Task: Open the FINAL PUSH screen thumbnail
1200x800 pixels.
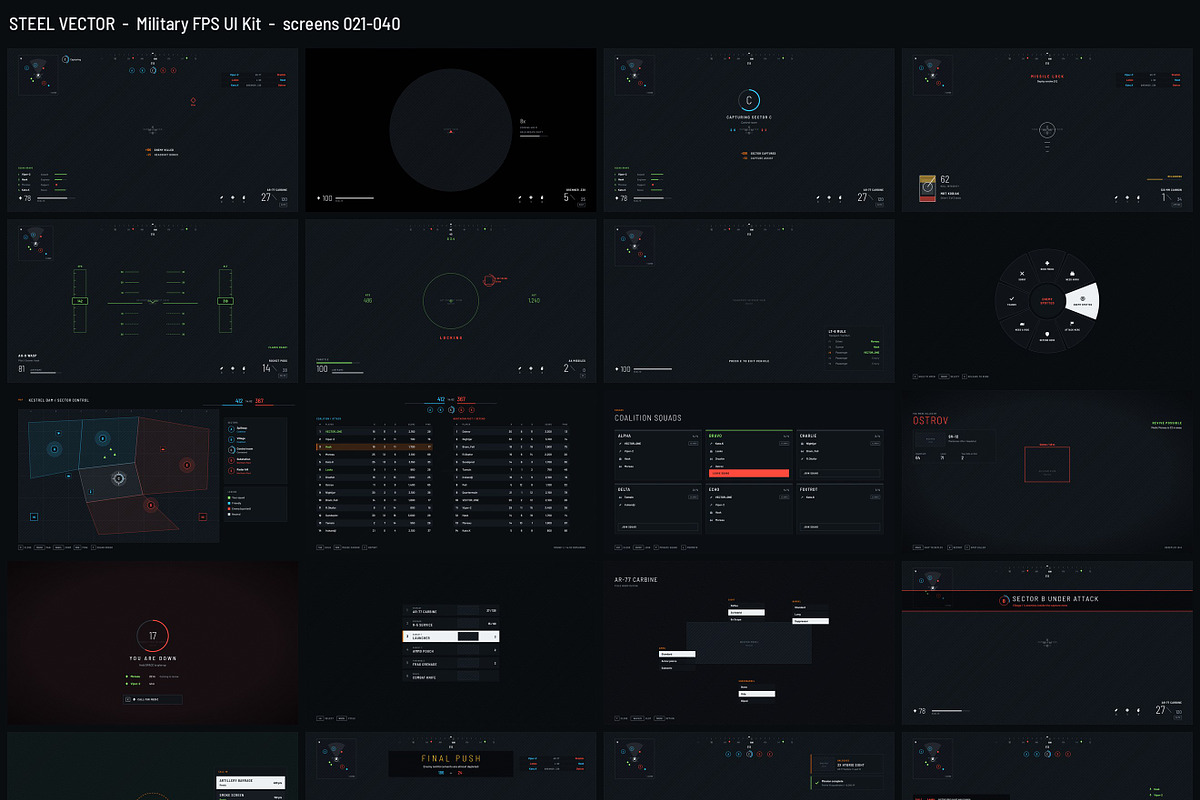Action: coord(451,767)
